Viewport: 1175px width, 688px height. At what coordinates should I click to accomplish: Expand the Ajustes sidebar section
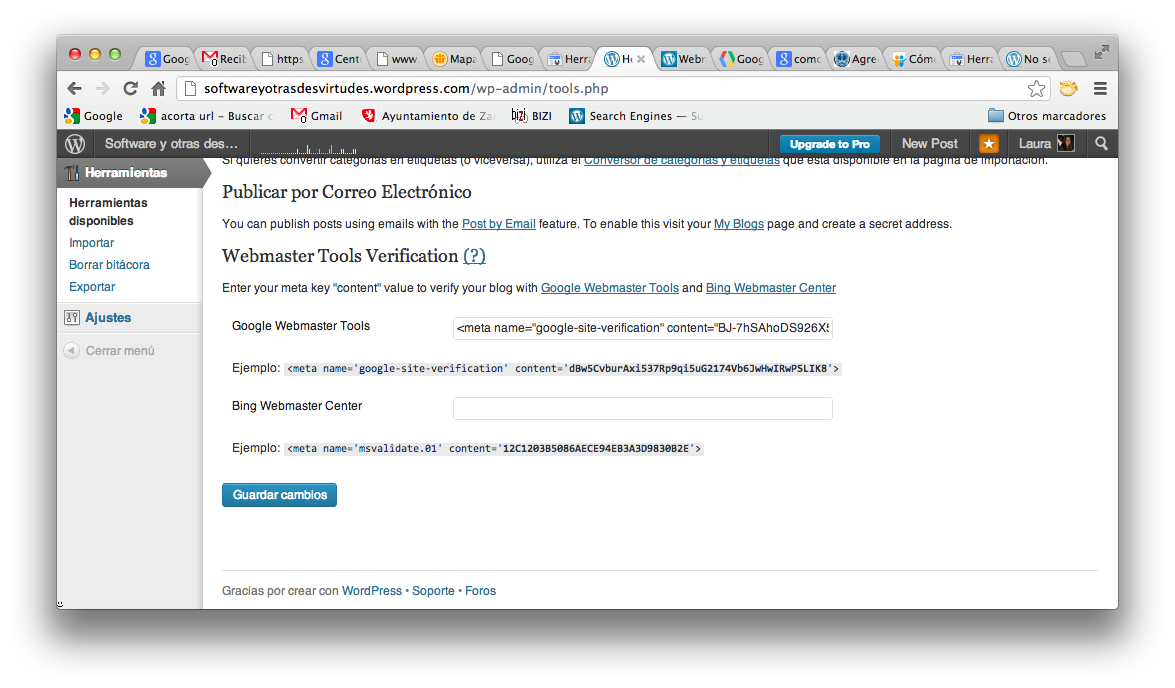click(108, 318)
